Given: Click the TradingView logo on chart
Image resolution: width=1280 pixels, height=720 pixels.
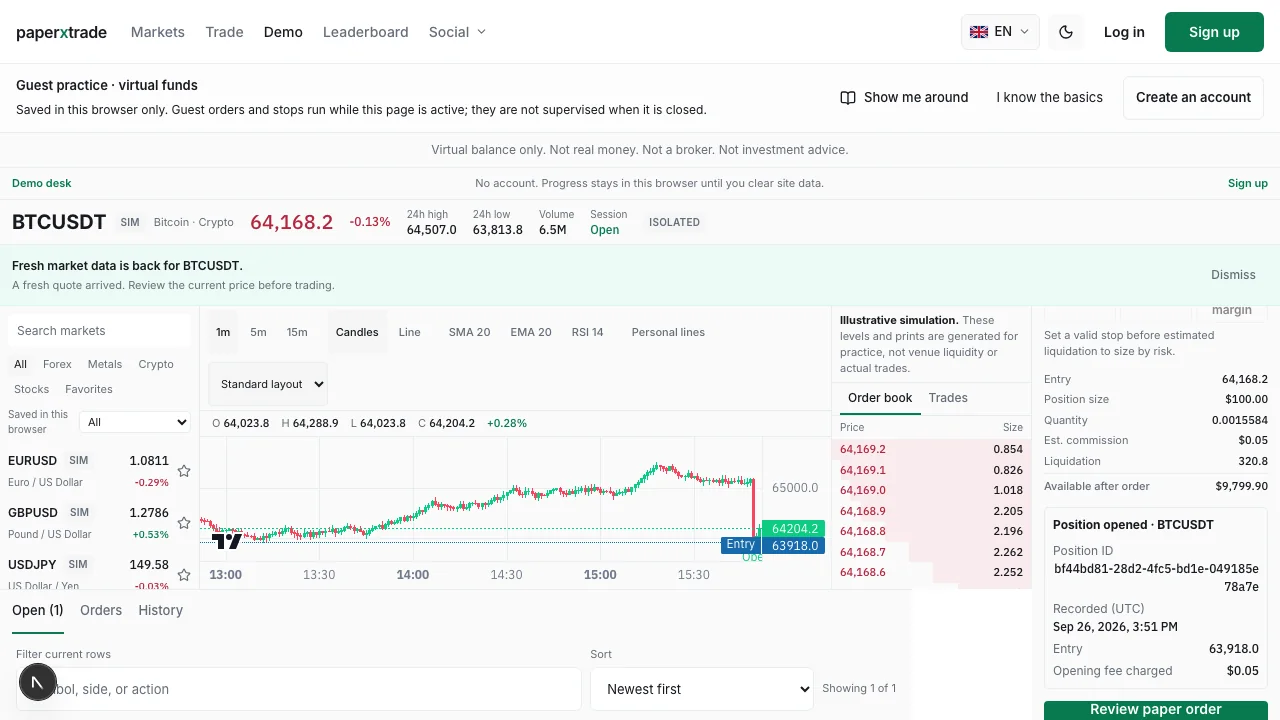Looking at the screenshot, I should (227, 541).
